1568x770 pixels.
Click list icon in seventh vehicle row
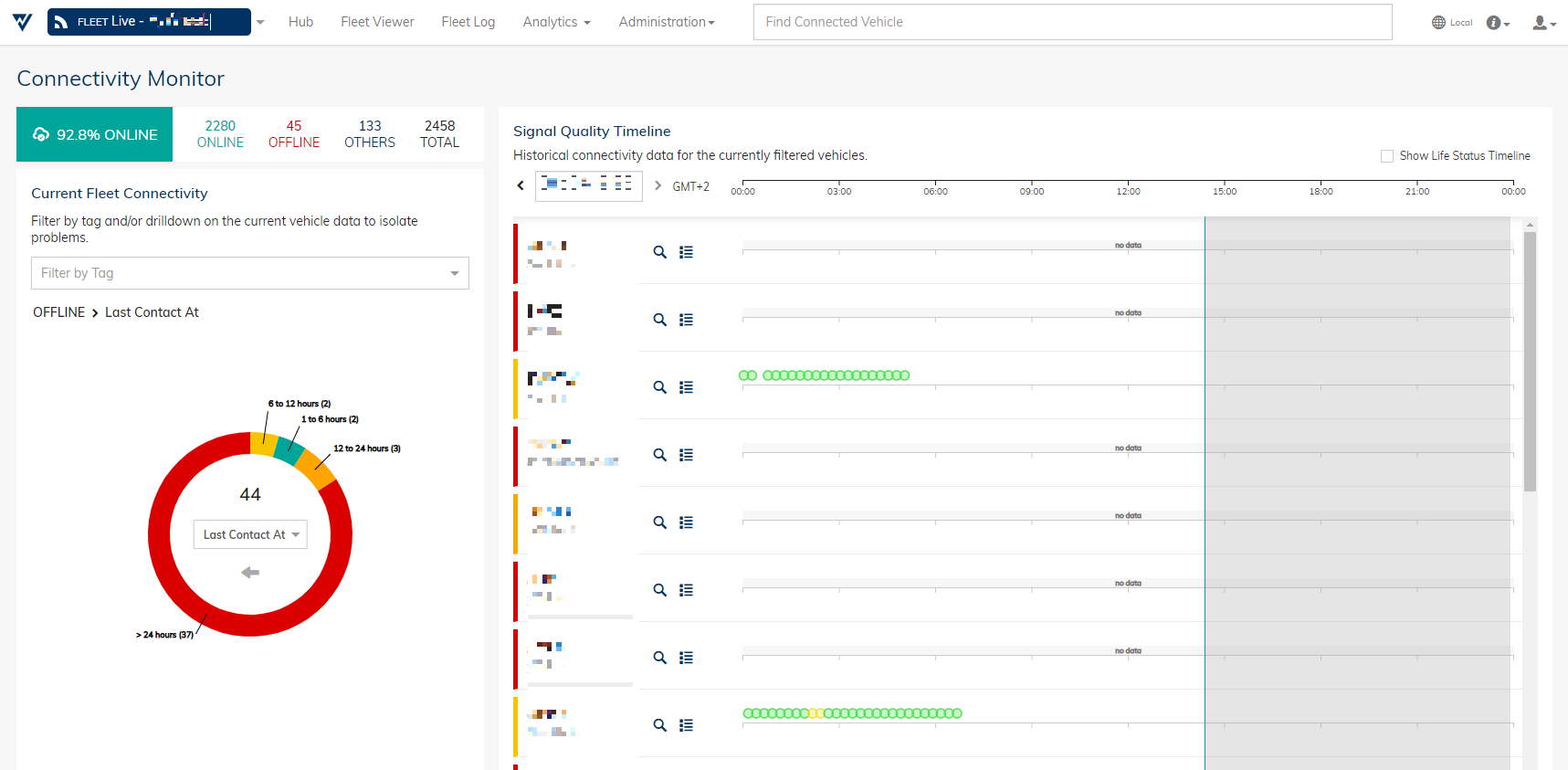pyautogui.click(x=686, y=658)
